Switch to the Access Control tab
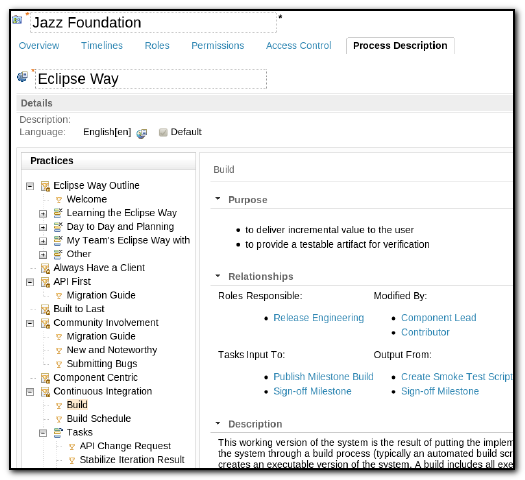Screen dimensions: 525x480 coord(298,45)
